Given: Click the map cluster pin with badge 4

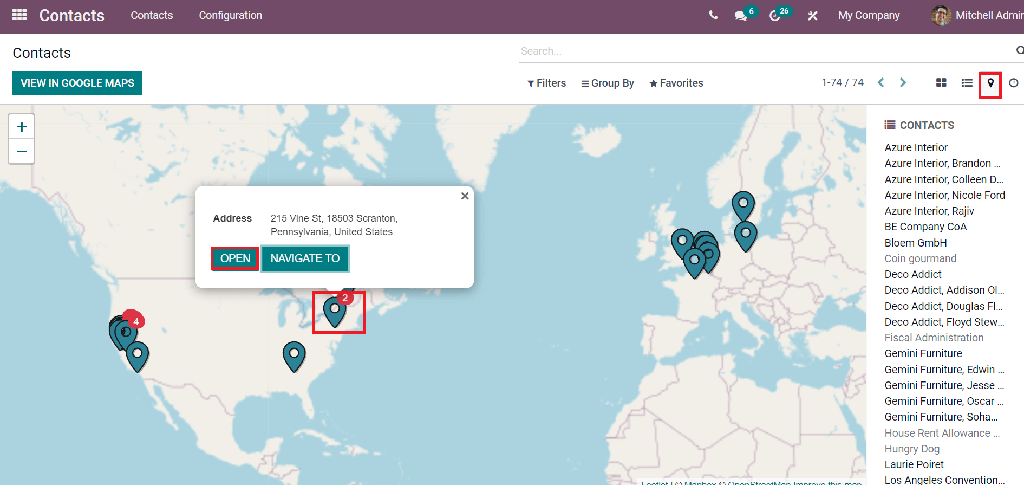Looking at the screenshot, I should point(125,332).
